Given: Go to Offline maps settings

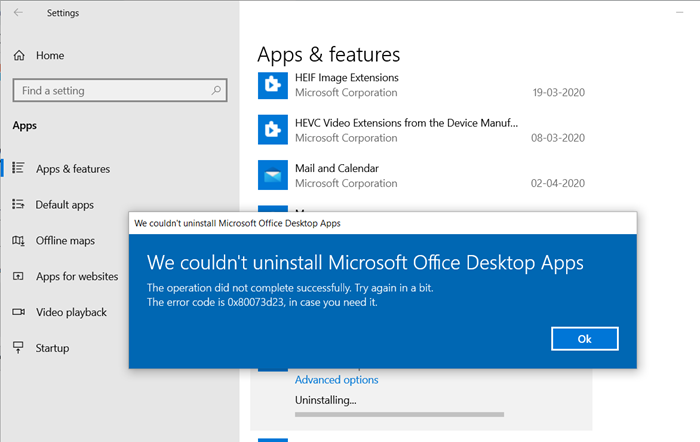Looking at the screenshot, I should pyautogui.click(x=65, y=241).
